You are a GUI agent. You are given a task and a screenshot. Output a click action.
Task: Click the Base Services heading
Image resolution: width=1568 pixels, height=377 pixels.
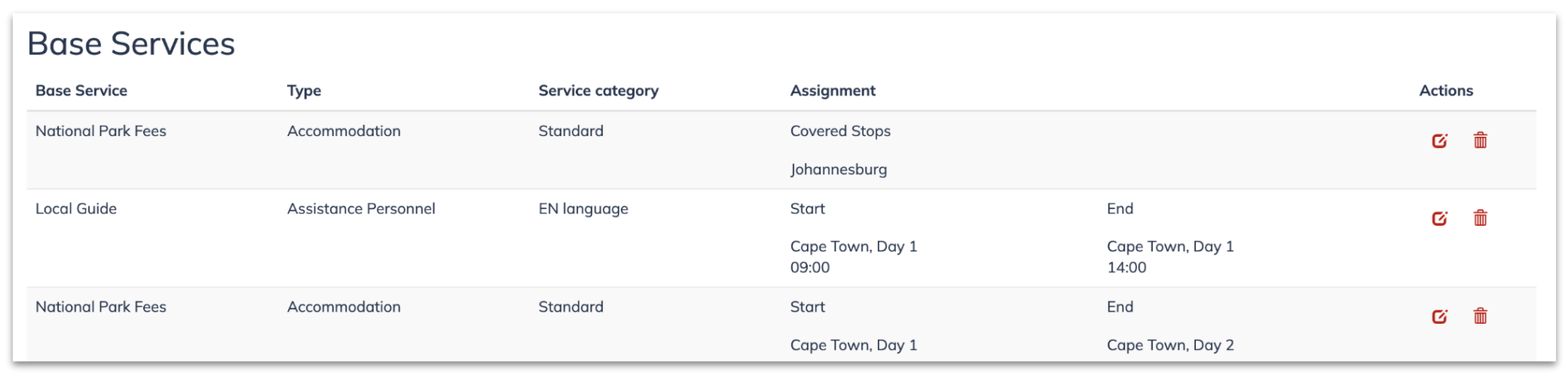[x=131, y=44]
